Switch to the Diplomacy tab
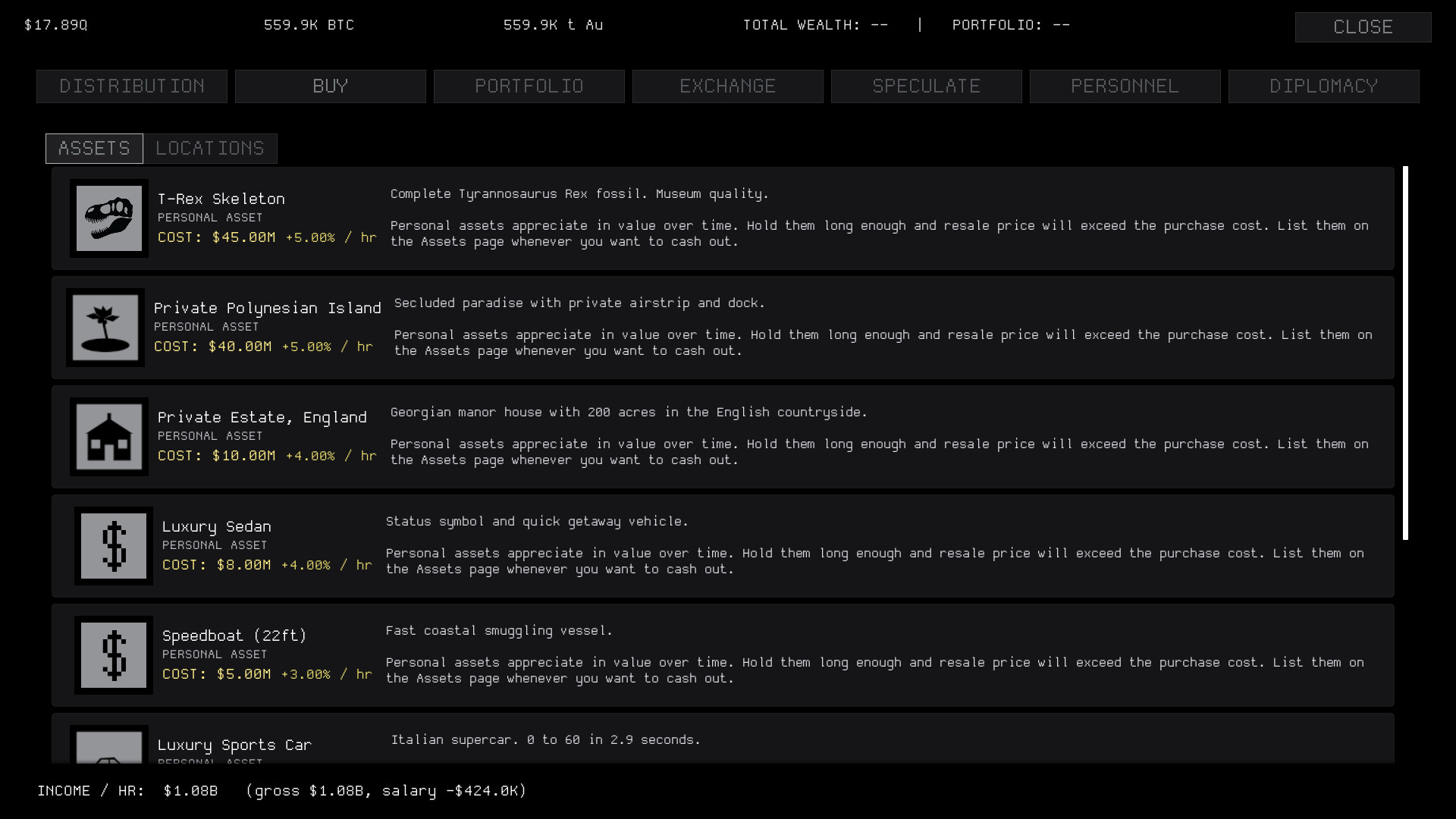 tap(1324, 86)
